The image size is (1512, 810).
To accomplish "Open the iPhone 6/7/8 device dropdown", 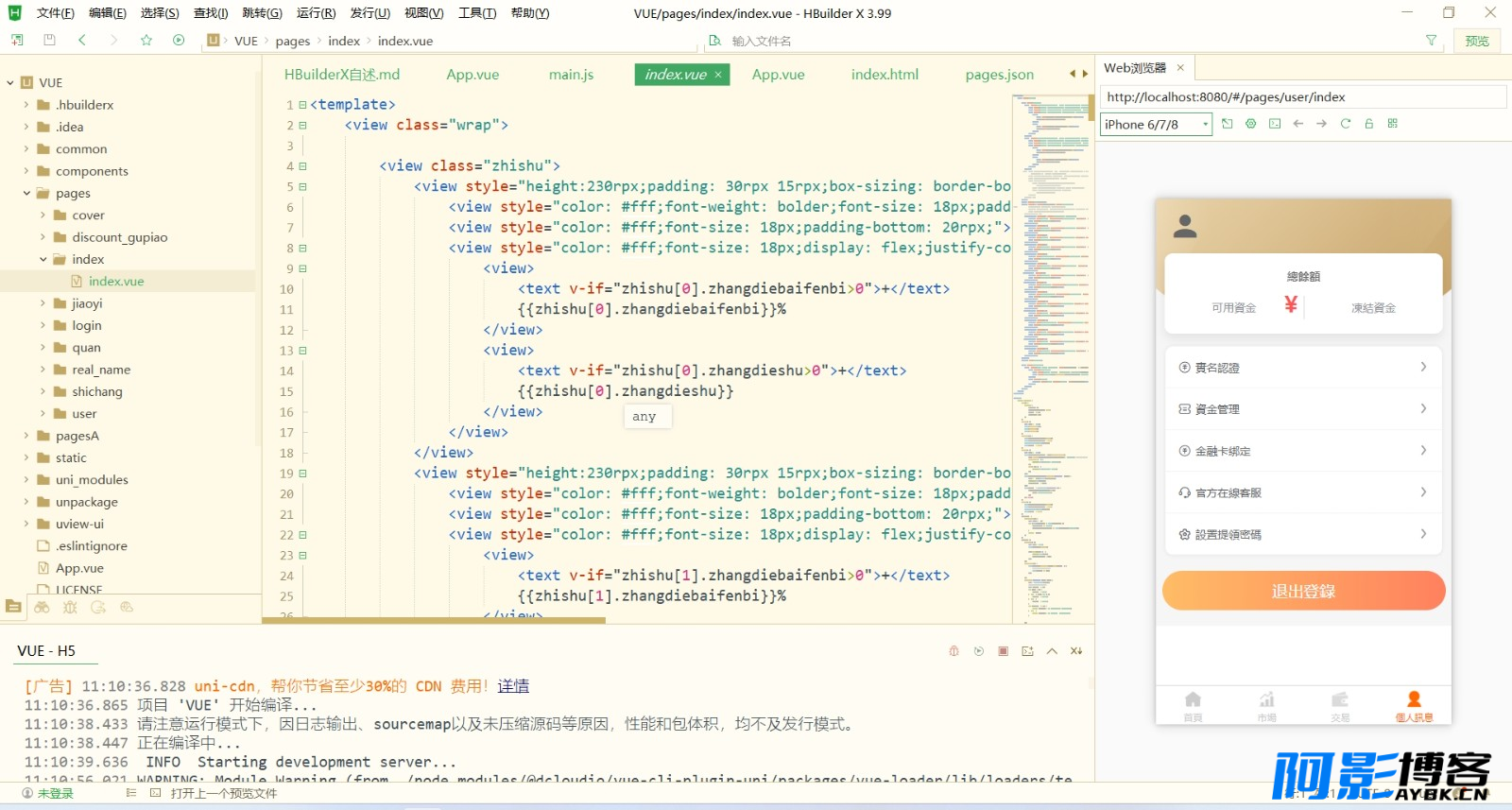I will (1156, 124).
